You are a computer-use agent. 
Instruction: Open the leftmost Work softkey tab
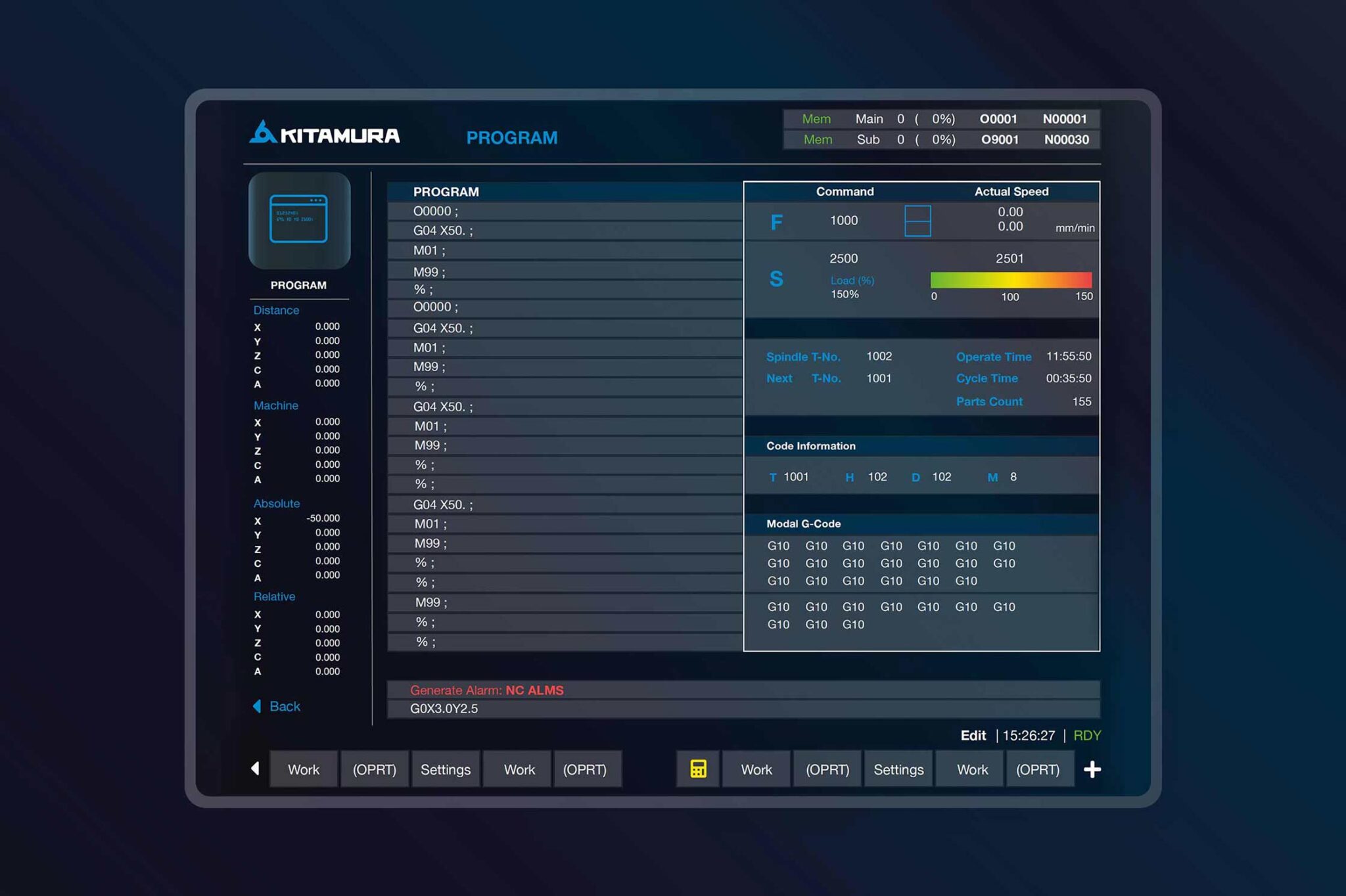303,769
